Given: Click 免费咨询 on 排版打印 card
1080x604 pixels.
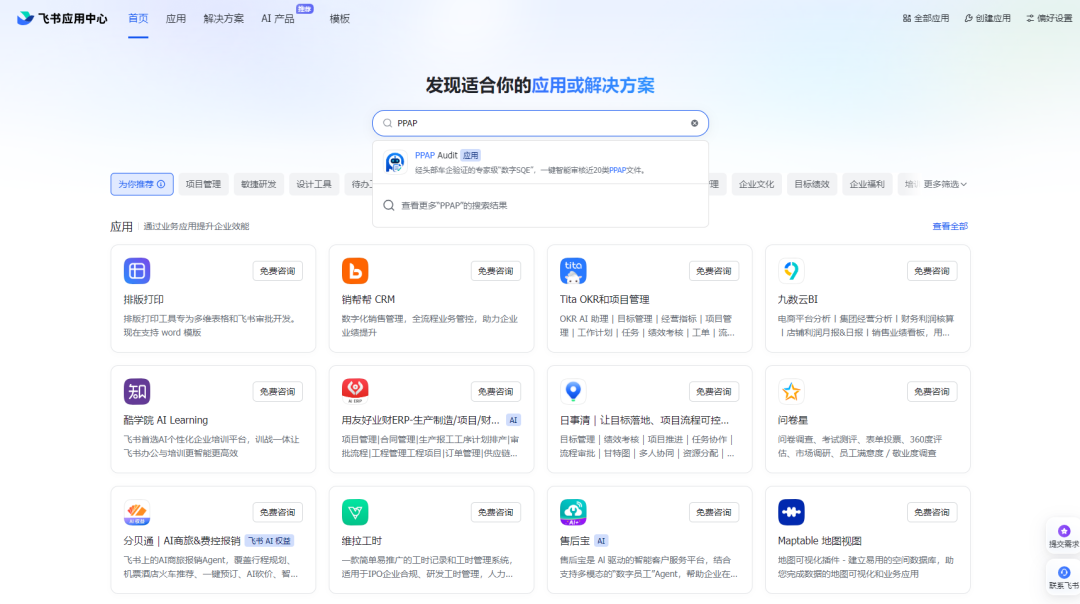Looking at the screenshot, I should point(278,271).
